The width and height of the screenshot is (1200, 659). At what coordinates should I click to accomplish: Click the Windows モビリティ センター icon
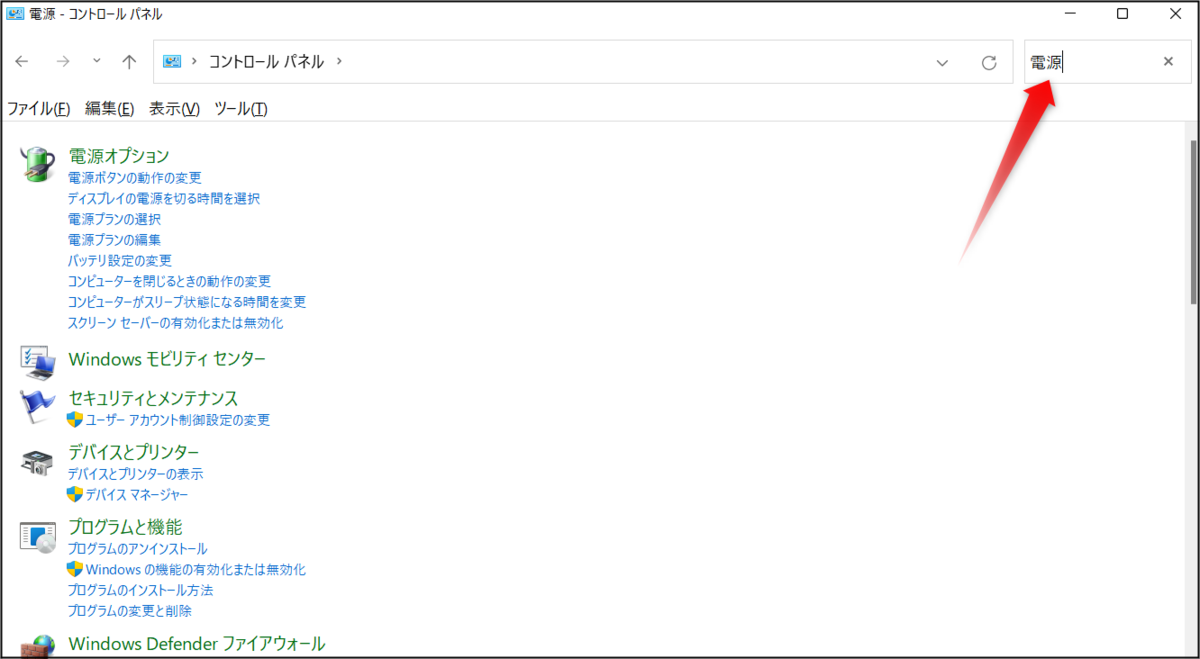click(x=38, y=363)
